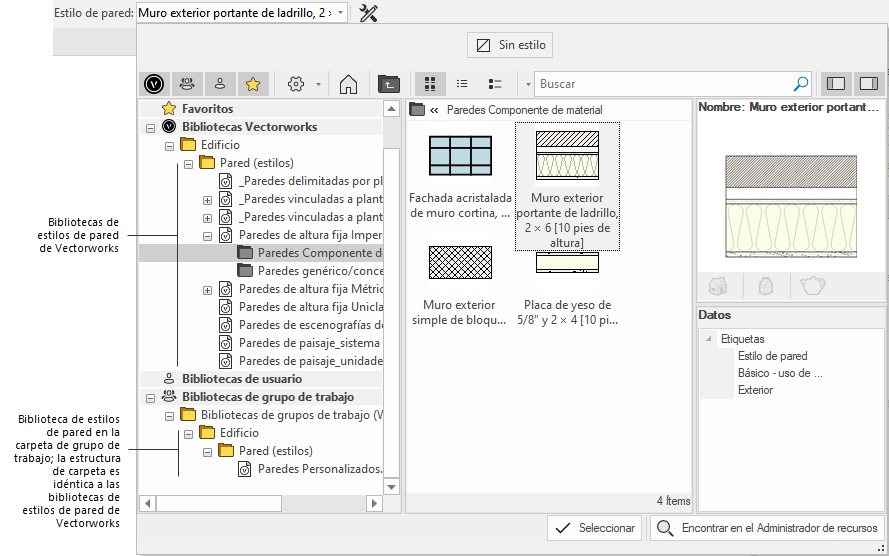Click horizontal scroll left arrow

click(x=148, y=503)
